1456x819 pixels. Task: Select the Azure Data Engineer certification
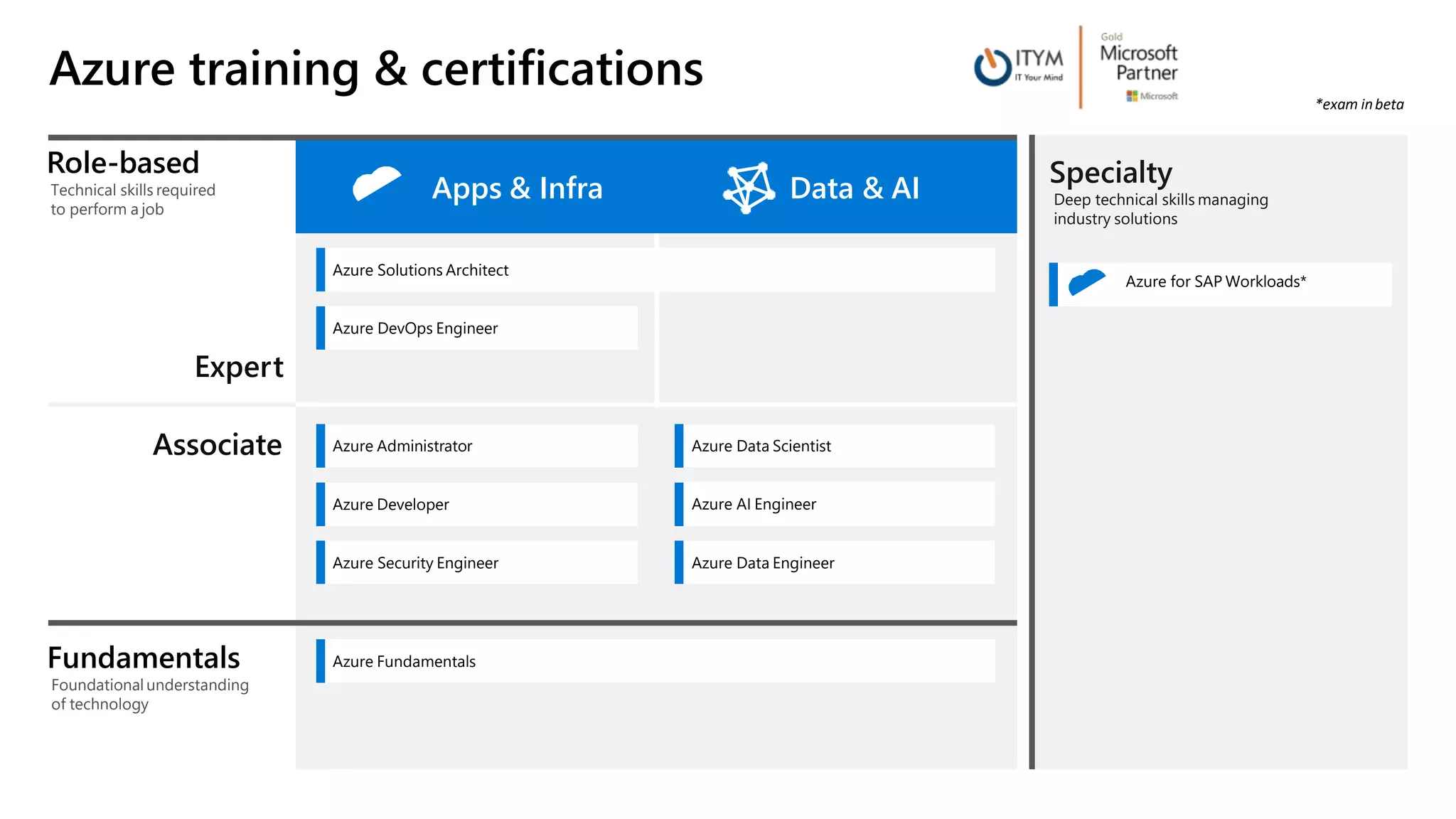(835, 562)
